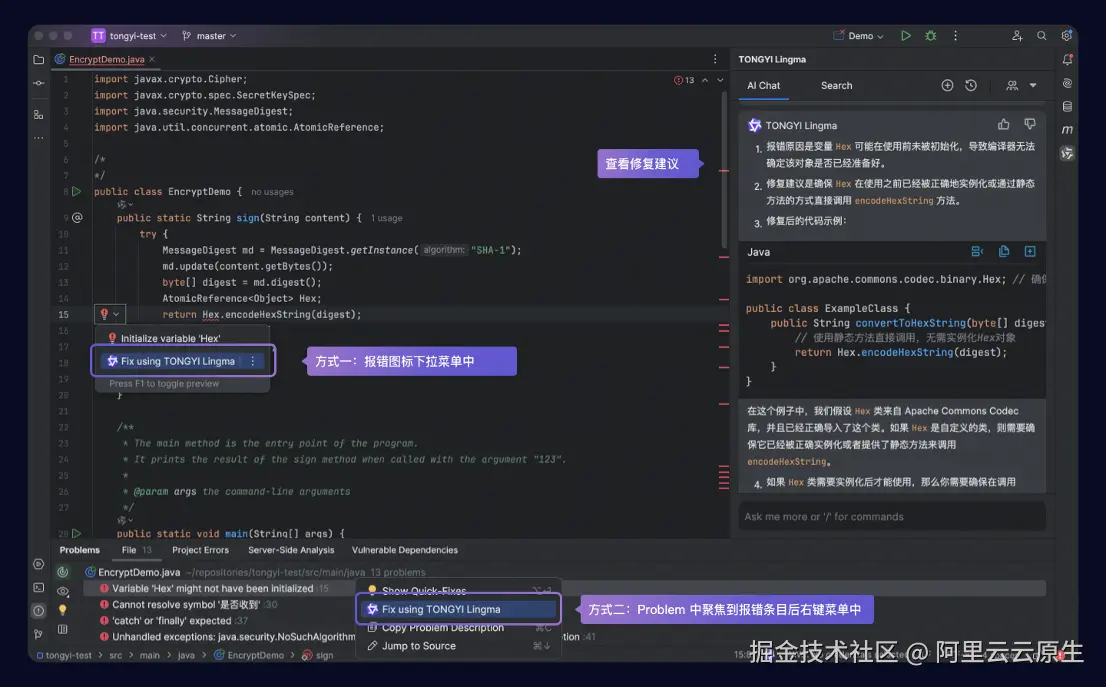Focus the Ask me more chat input
Screen dimensions: 1106x687
click(892, 516)
